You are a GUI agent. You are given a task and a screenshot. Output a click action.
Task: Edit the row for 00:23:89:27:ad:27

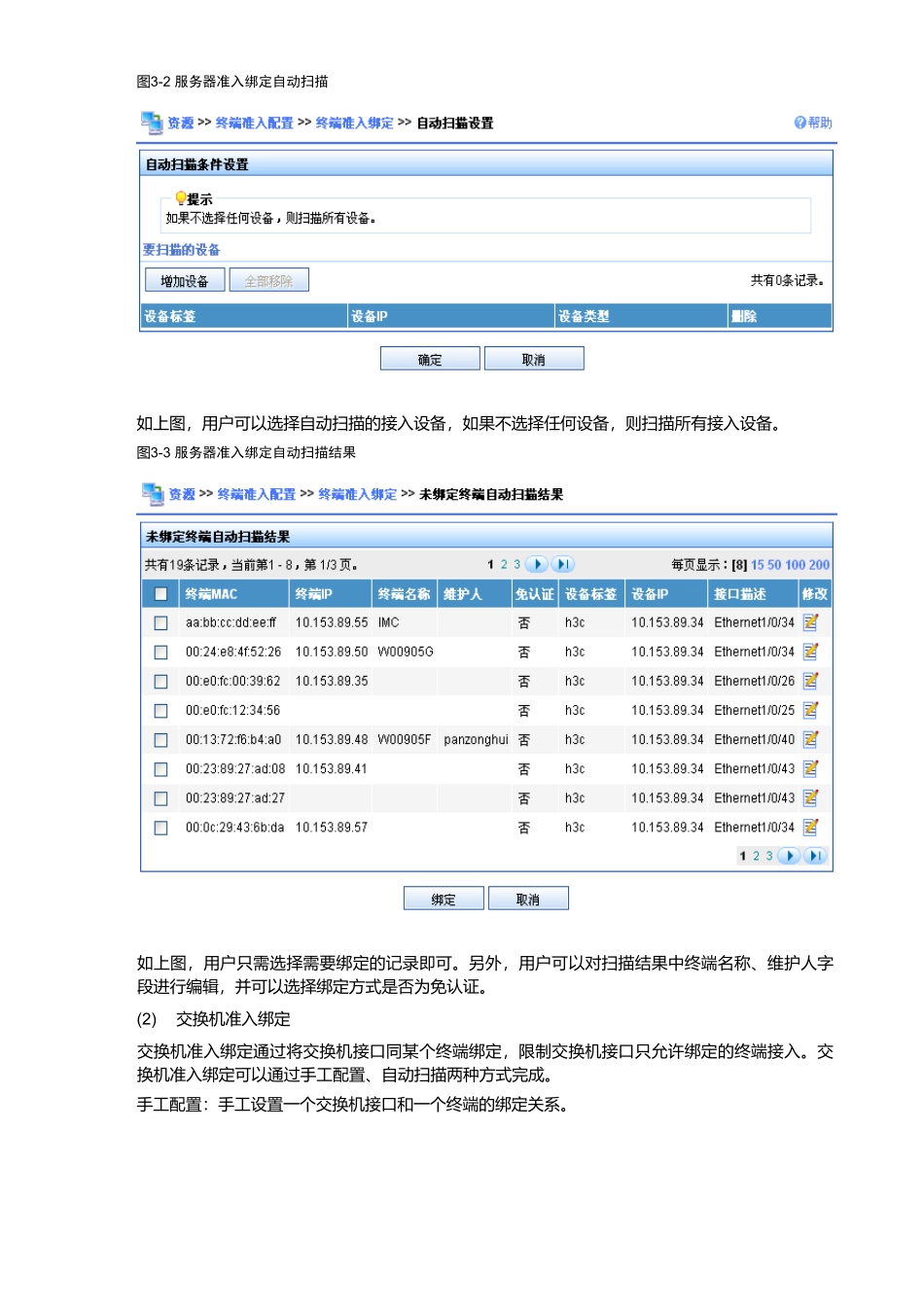[x=810, y=797]
